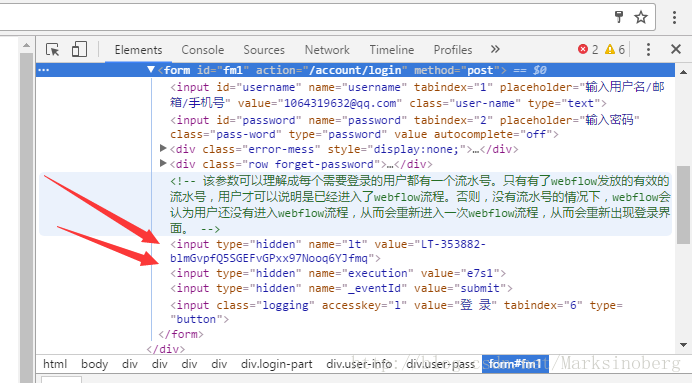Click div.user-info breadcrumb
Viewport: 692px width, 383px height.
coord(359,364)
